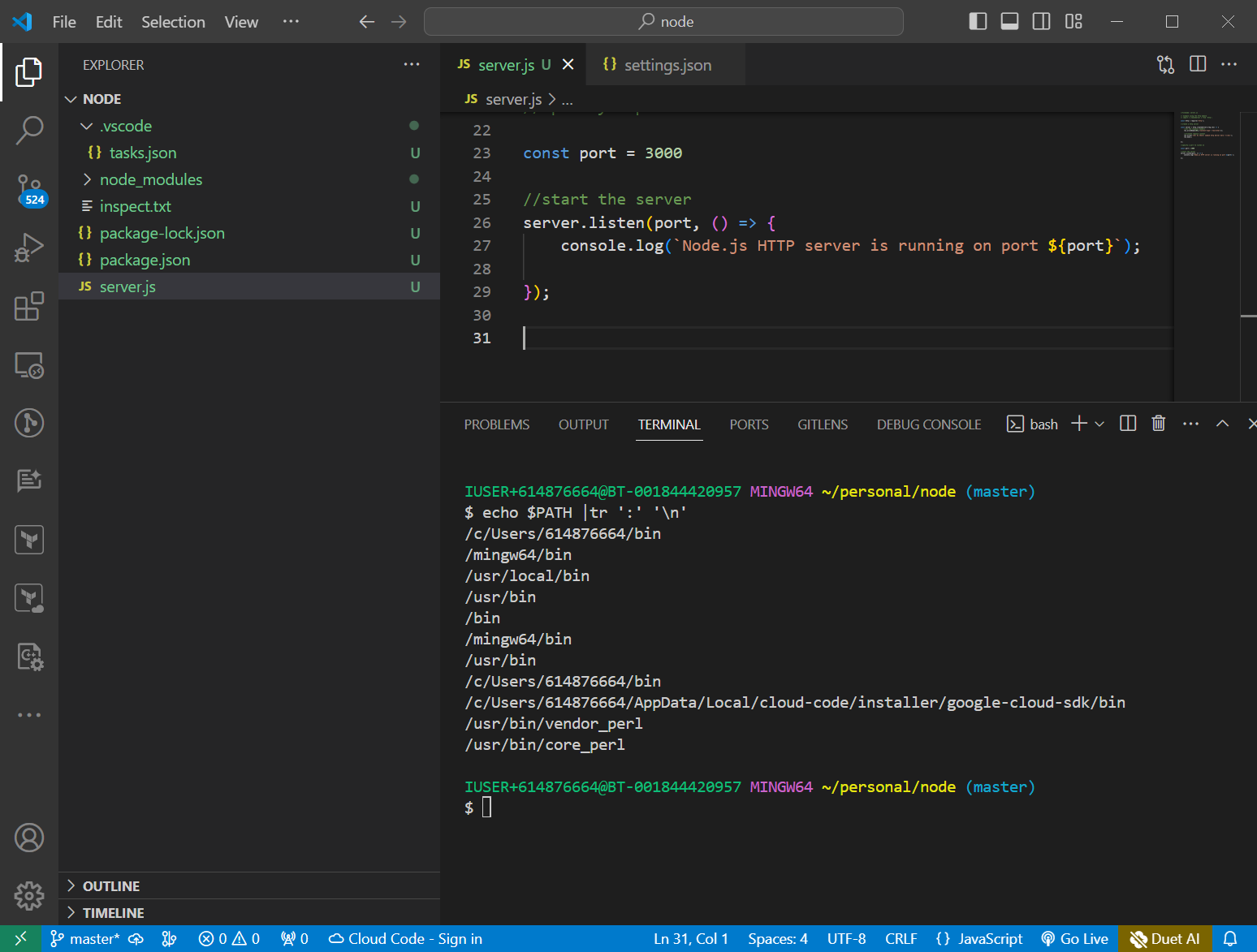
Task: Expand the OUTLINE section
Action: point(111,886)
